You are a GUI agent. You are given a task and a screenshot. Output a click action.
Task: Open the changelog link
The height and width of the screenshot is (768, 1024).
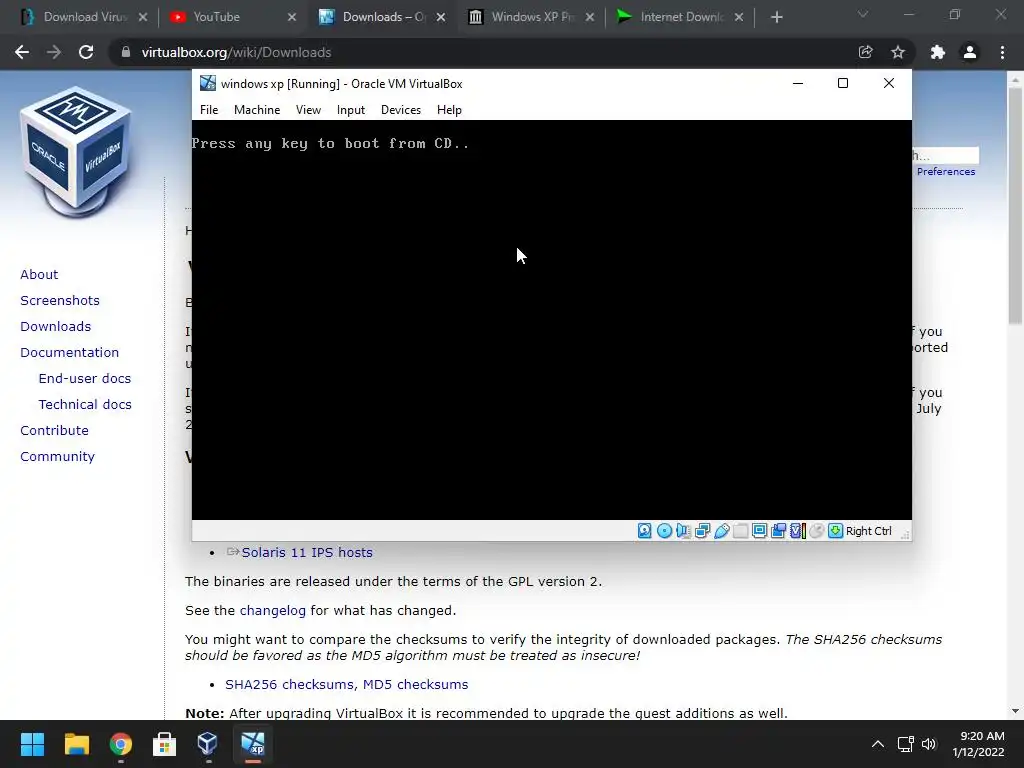click(272, 611)
